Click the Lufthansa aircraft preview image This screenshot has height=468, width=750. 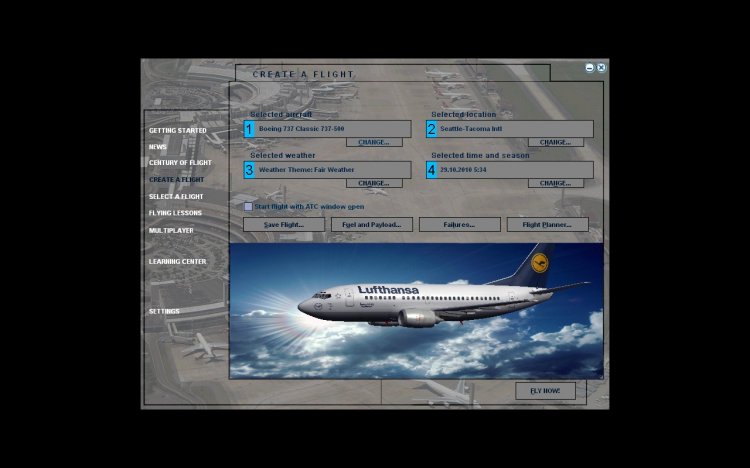pos(416,311)
